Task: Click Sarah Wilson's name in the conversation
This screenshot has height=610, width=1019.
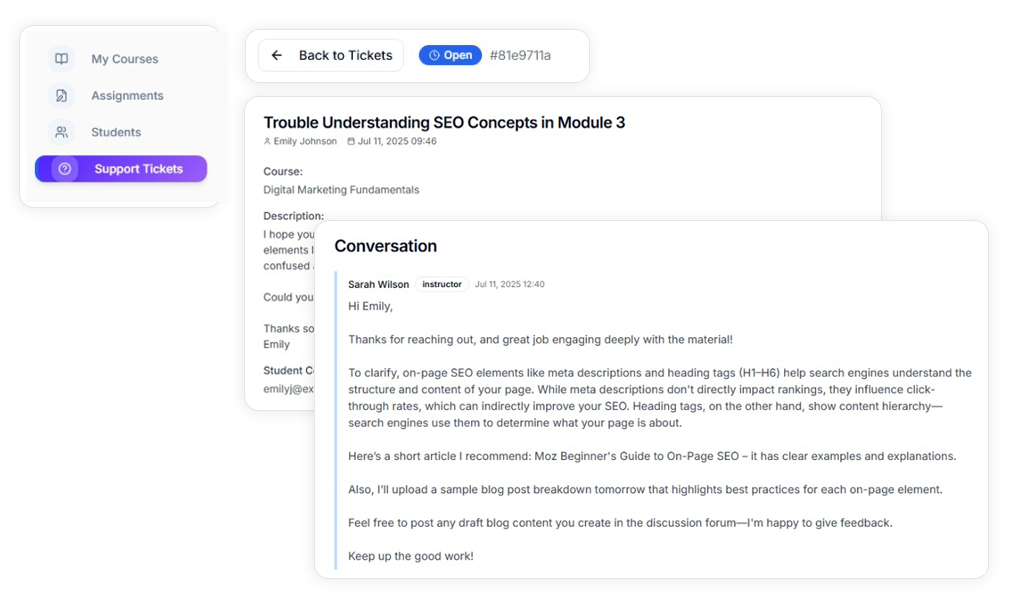Action: tap(378, 285)
